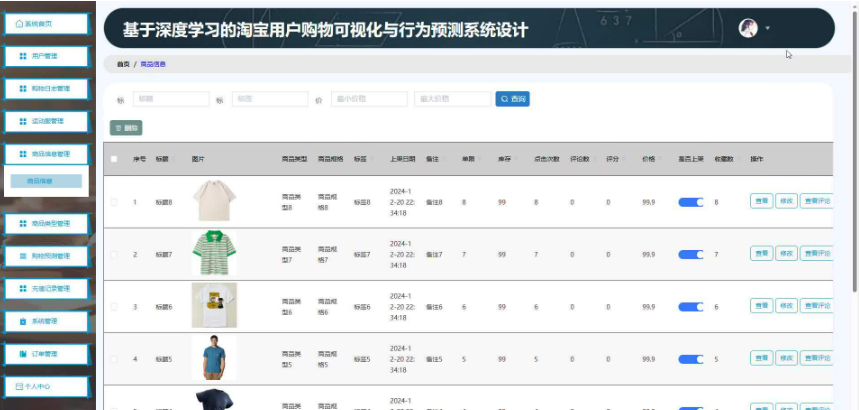The height and width of the screenshot is (410, 859).
Task: Focus the 标题 search input
Action: [x=171, y=99]
